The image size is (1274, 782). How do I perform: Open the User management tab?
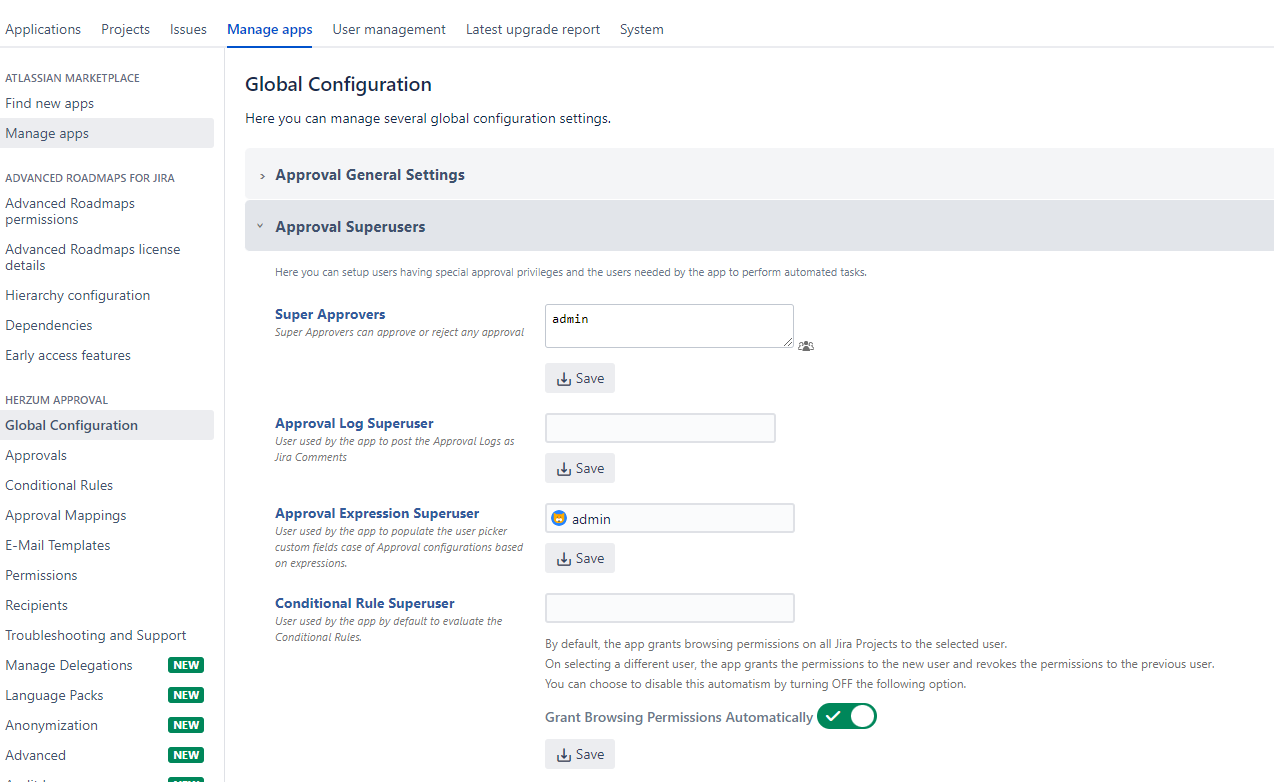point(389,29)
